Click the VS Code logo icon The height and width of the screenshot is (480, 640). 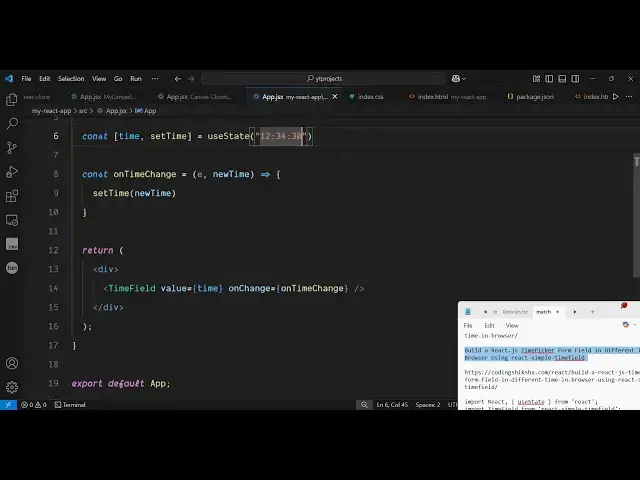(9, 78)
